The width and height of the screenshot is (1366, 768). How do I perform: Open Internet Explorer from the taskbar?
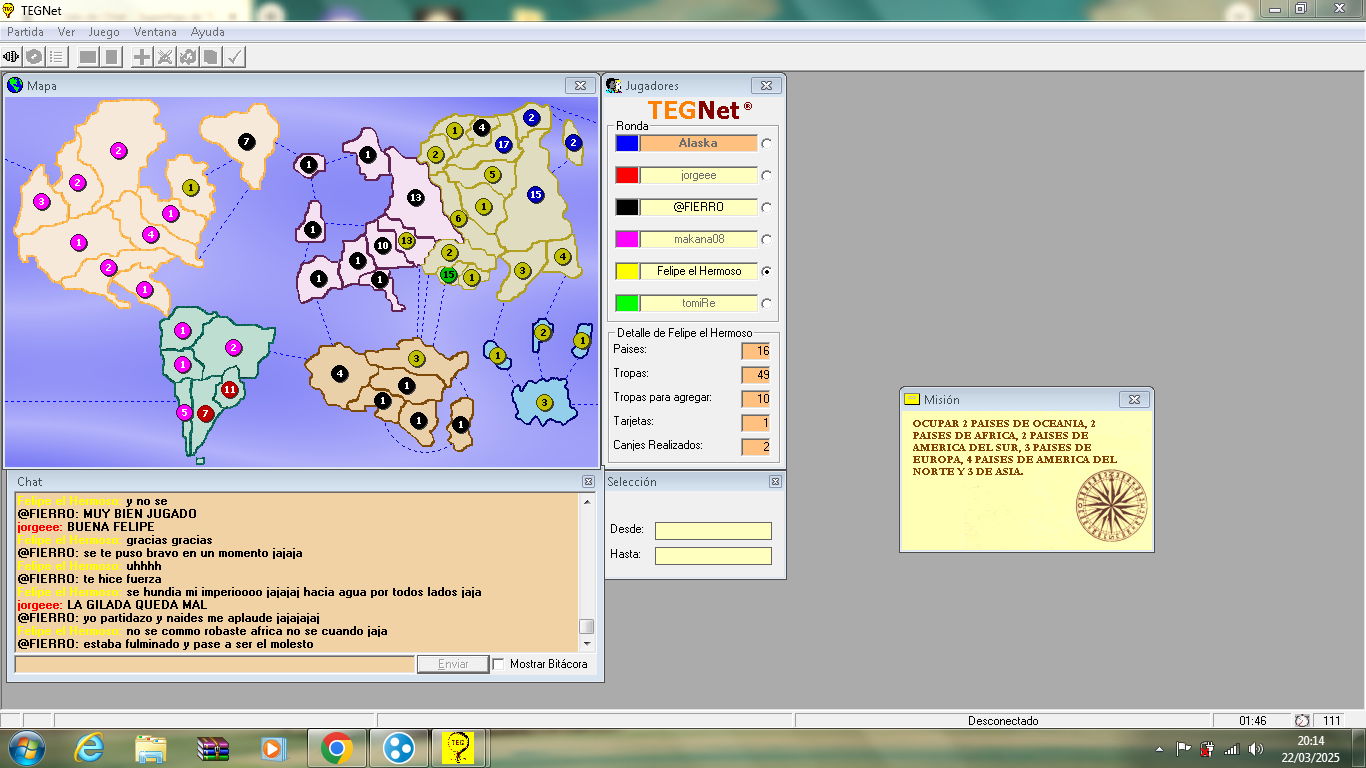click(x=89, y=748)
